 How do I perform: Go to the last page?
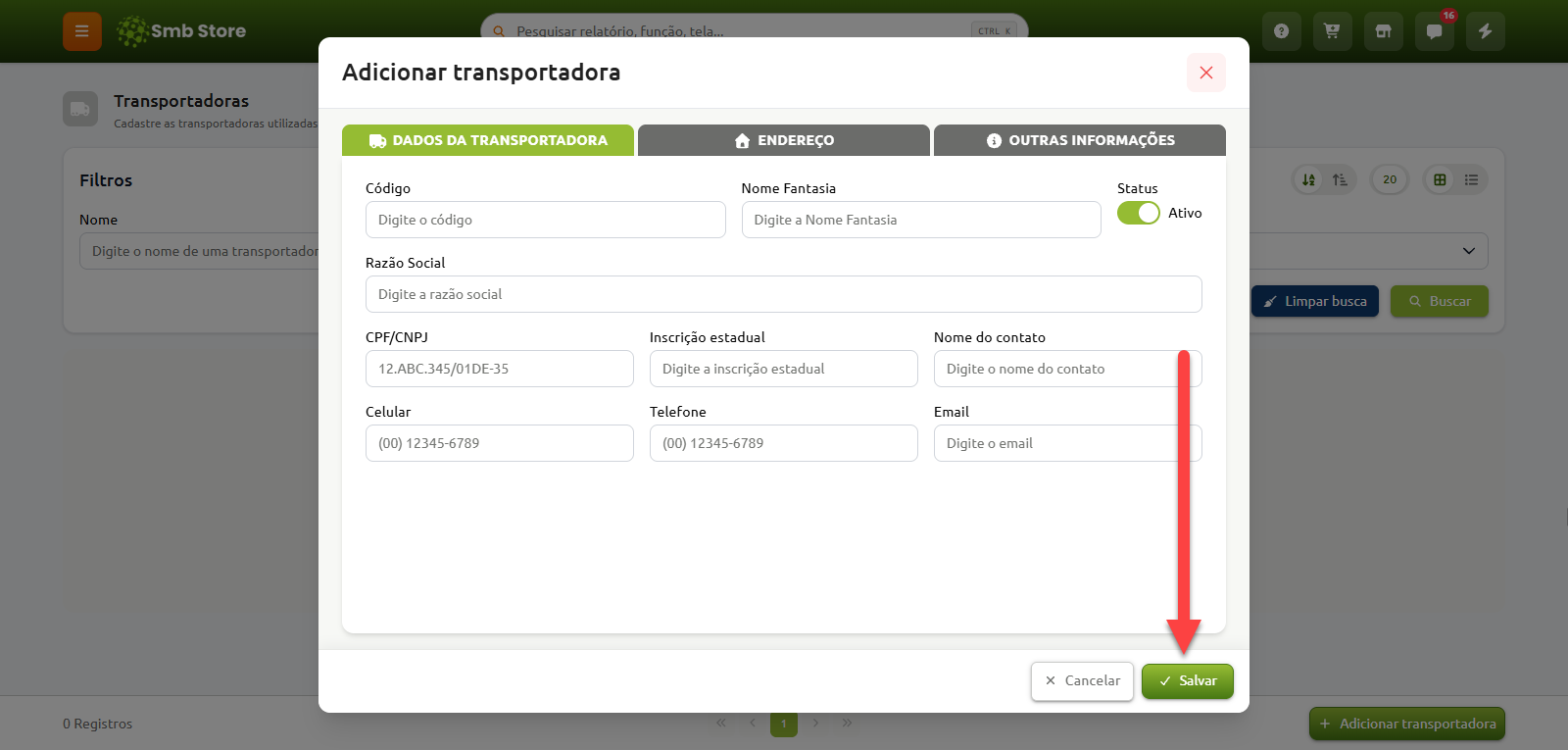pos(847,724)
